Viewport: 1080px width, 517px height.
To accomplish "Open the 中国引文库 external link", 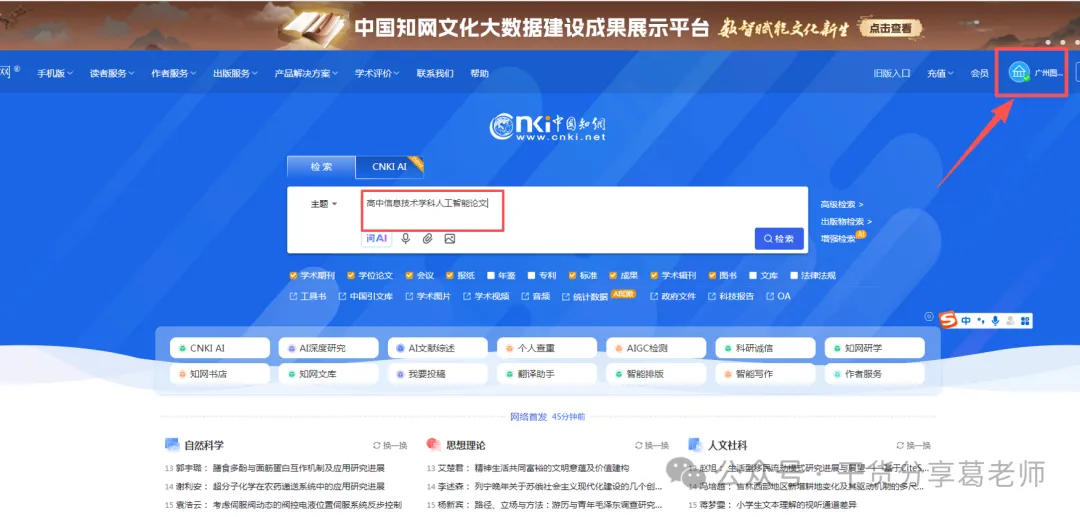I will pos(366,296).
